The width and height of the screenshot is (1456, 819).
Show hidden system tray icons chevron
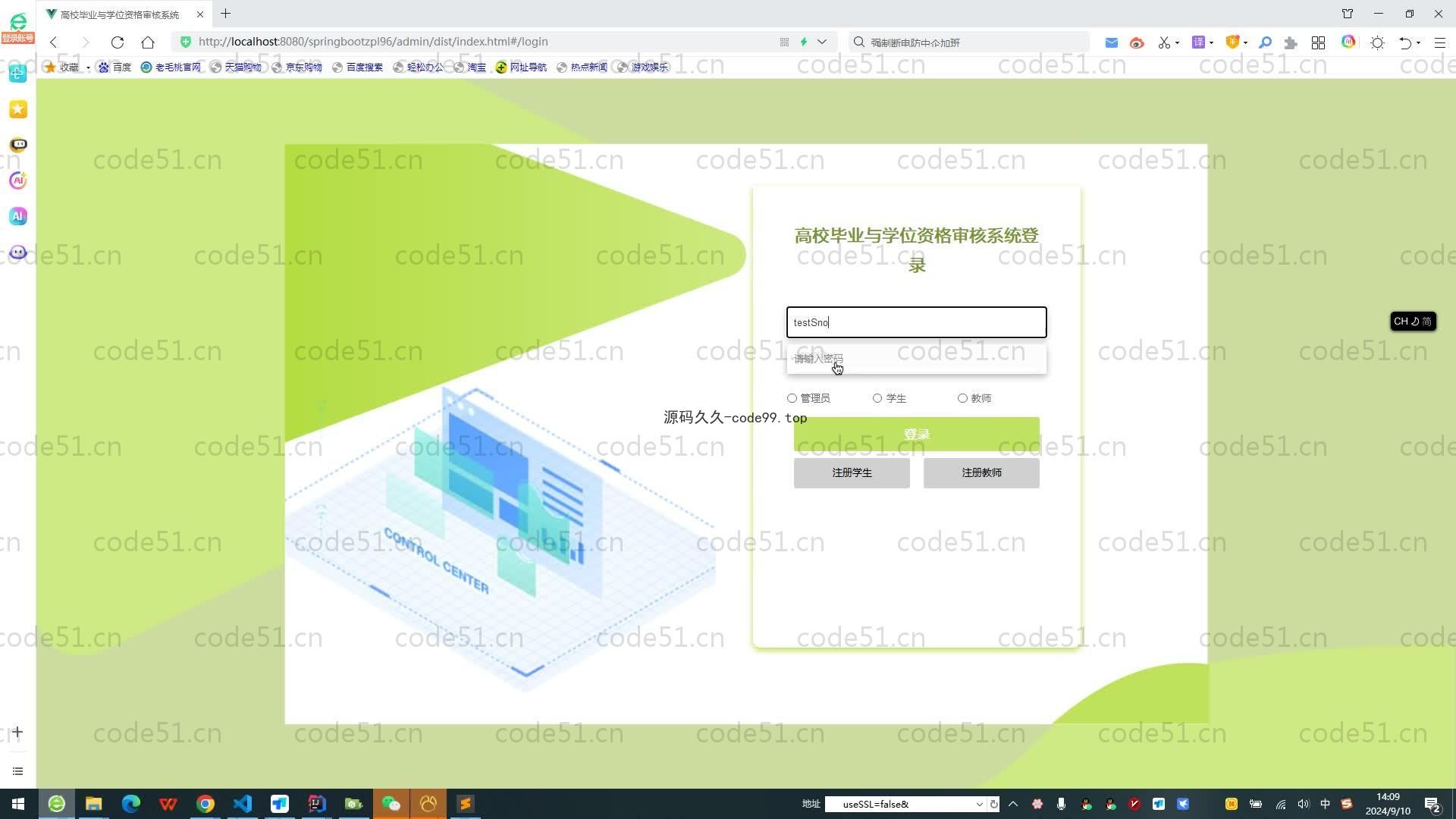pos(1013,804)
